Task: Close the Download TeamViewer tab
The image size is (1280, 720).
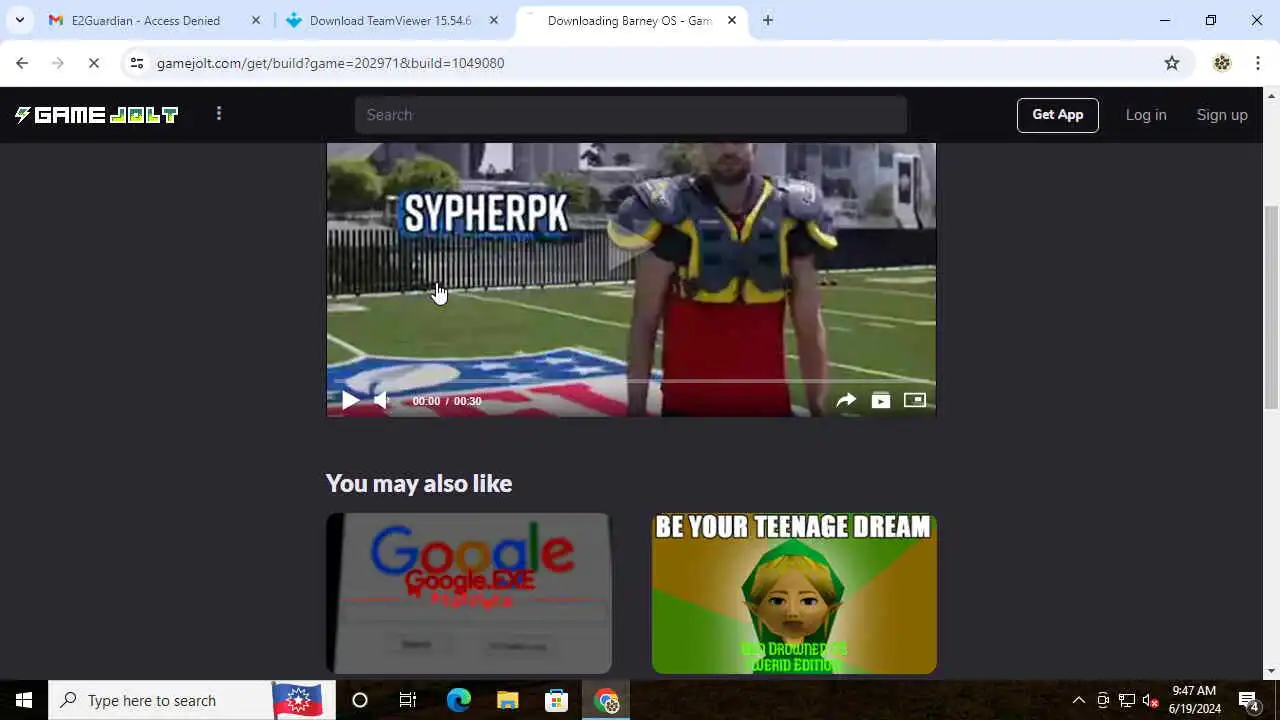Action: coord(493,20)
